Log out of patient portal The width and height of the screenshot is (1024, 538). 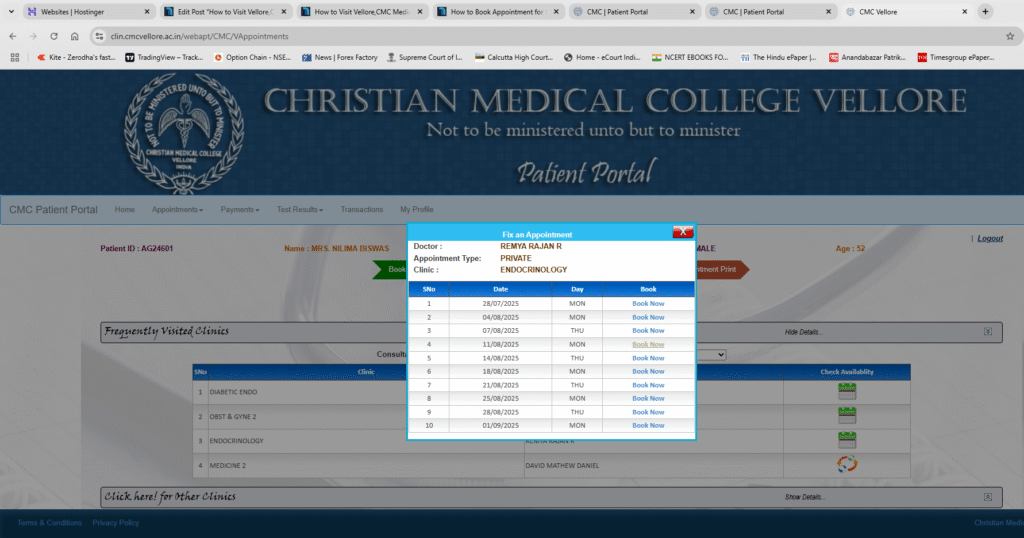989,239
